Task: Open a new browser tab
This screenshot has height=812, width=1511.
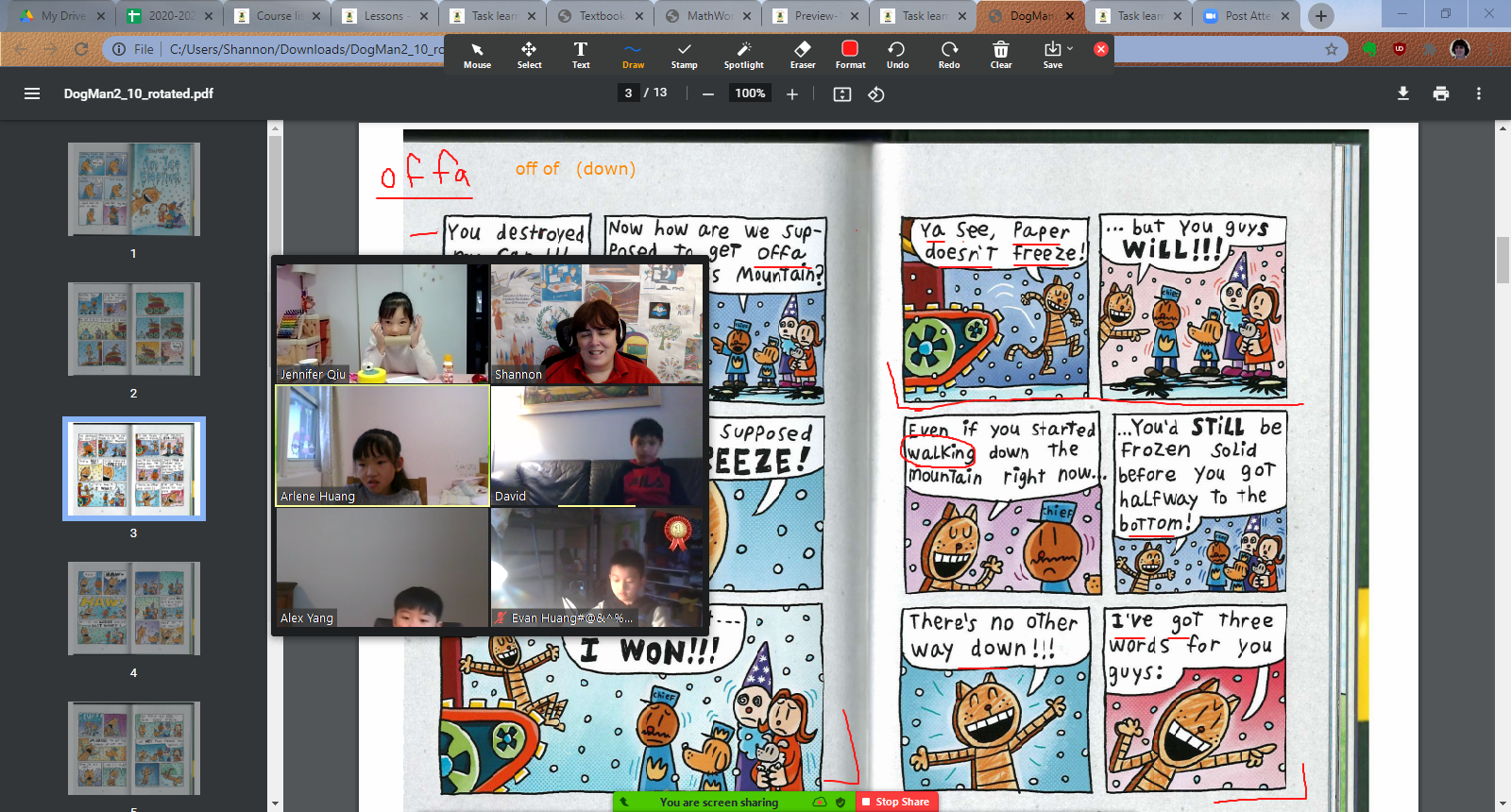Action: coord(1321,15)
